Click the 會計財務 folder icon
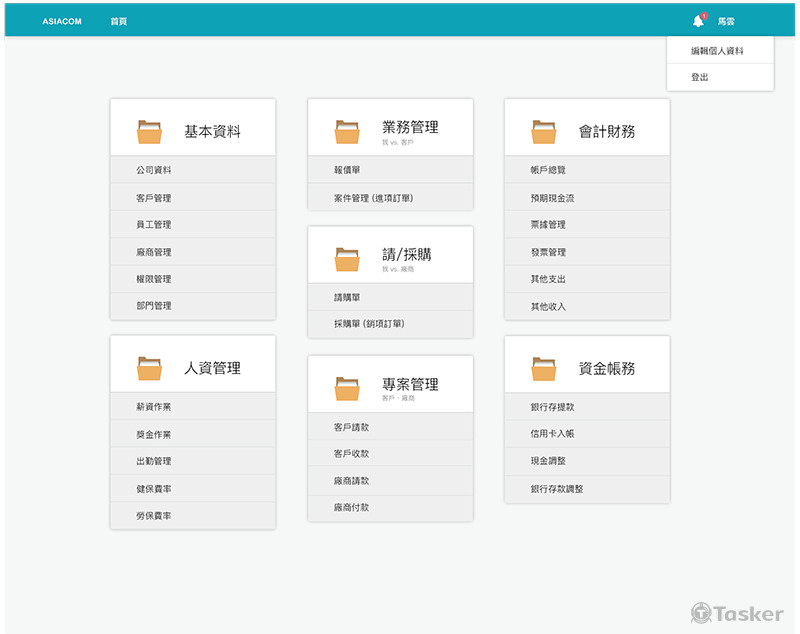 544,131
